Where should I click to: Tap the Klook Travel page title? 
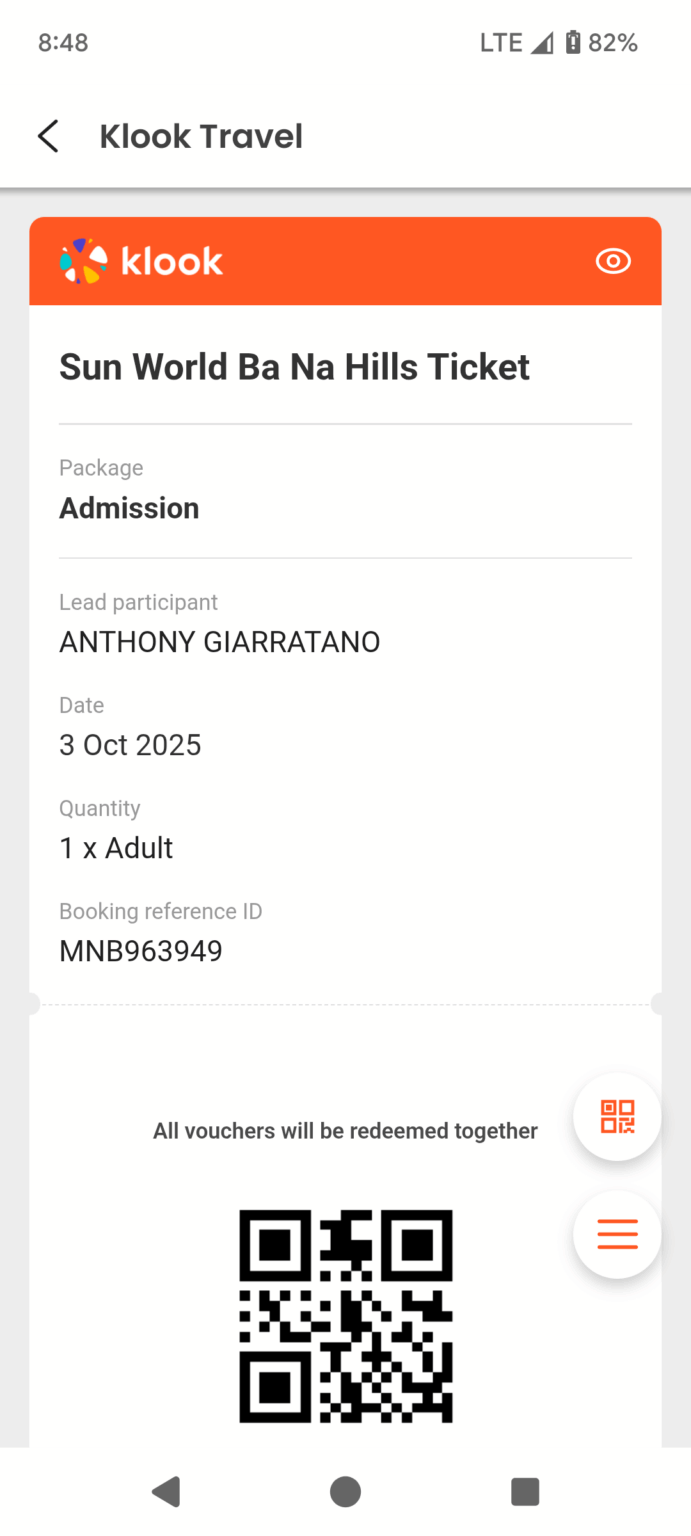(201, 136)
